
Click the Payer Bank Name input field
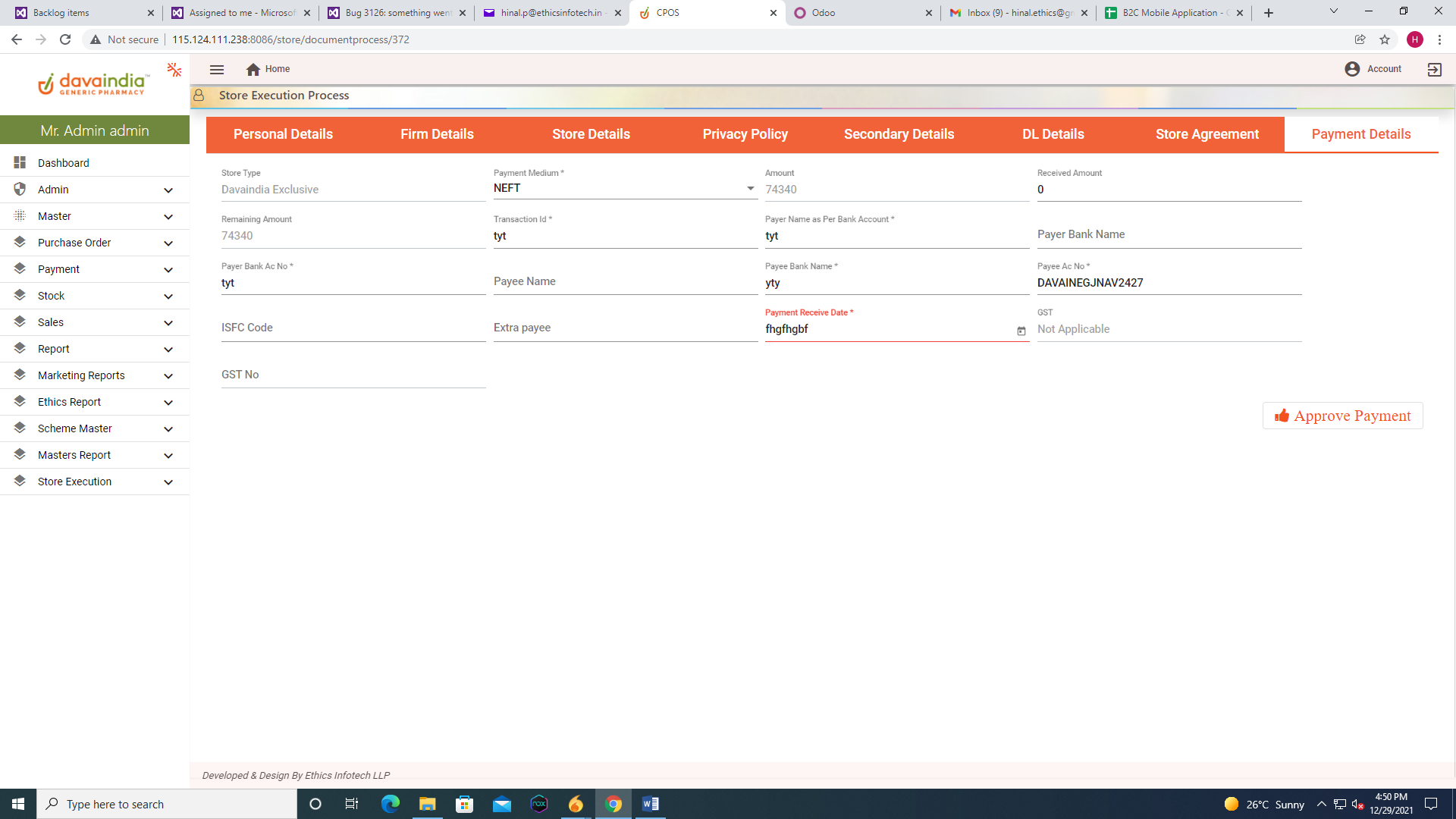(1169, 235)
